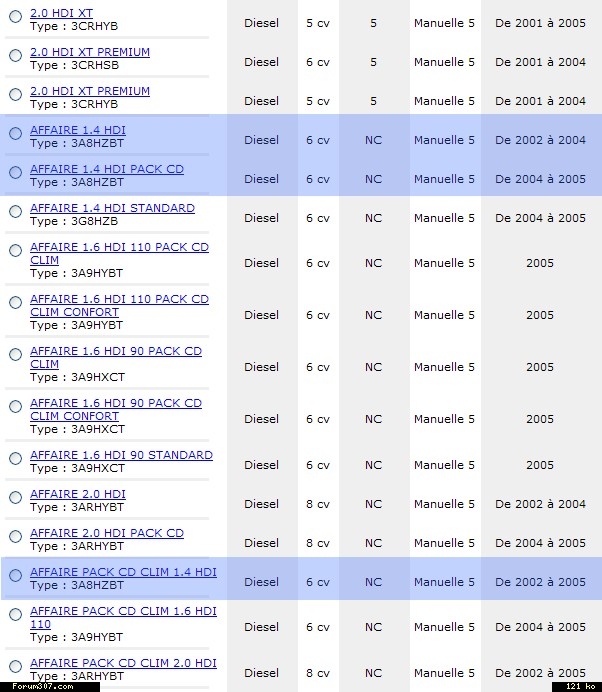Open the AFFAIRE PACK CD CLIM 1.4 HDI link
The image size is (602, 692).
tap(123, 572)
